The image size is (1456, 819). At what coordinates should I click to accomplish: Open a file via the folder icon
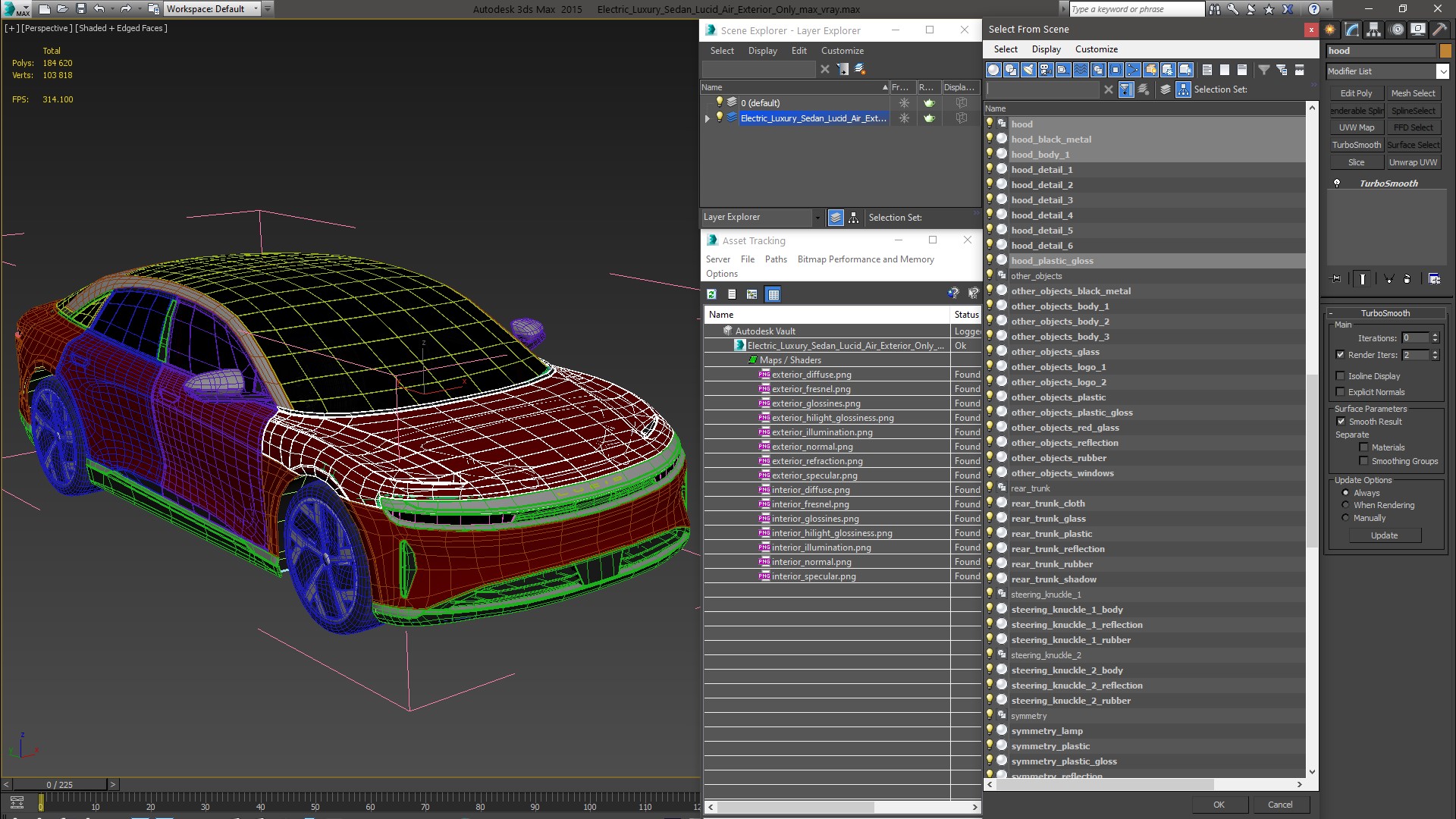[63, 9]
